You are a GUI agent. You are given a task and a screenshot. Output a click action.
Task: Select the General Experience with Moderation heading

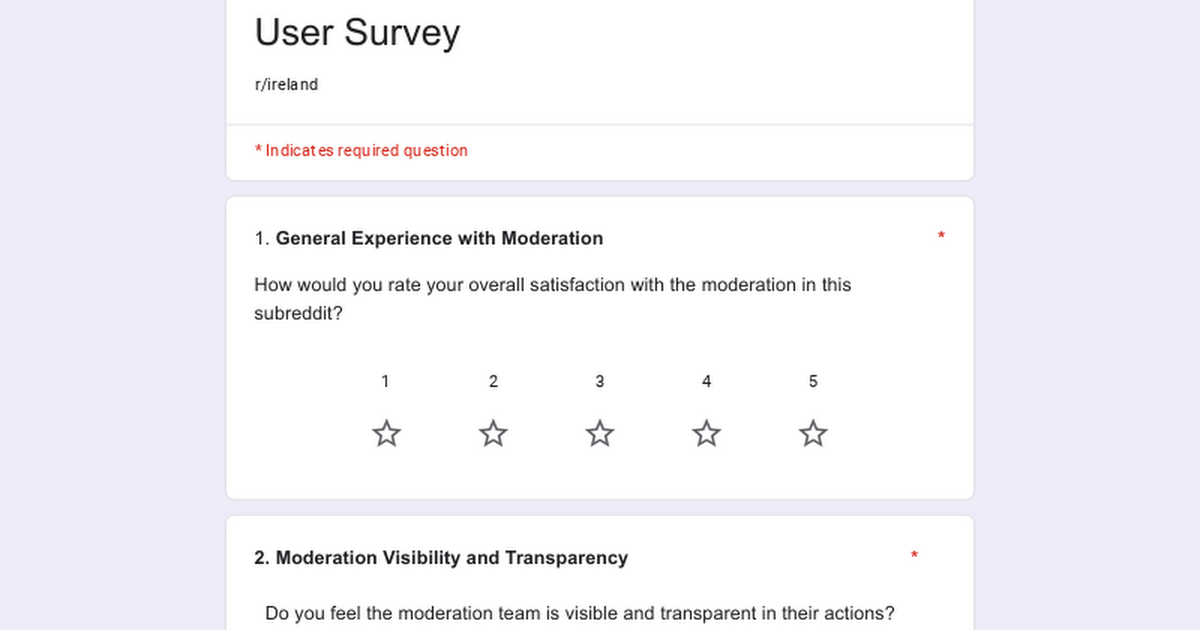click(439, 238)
